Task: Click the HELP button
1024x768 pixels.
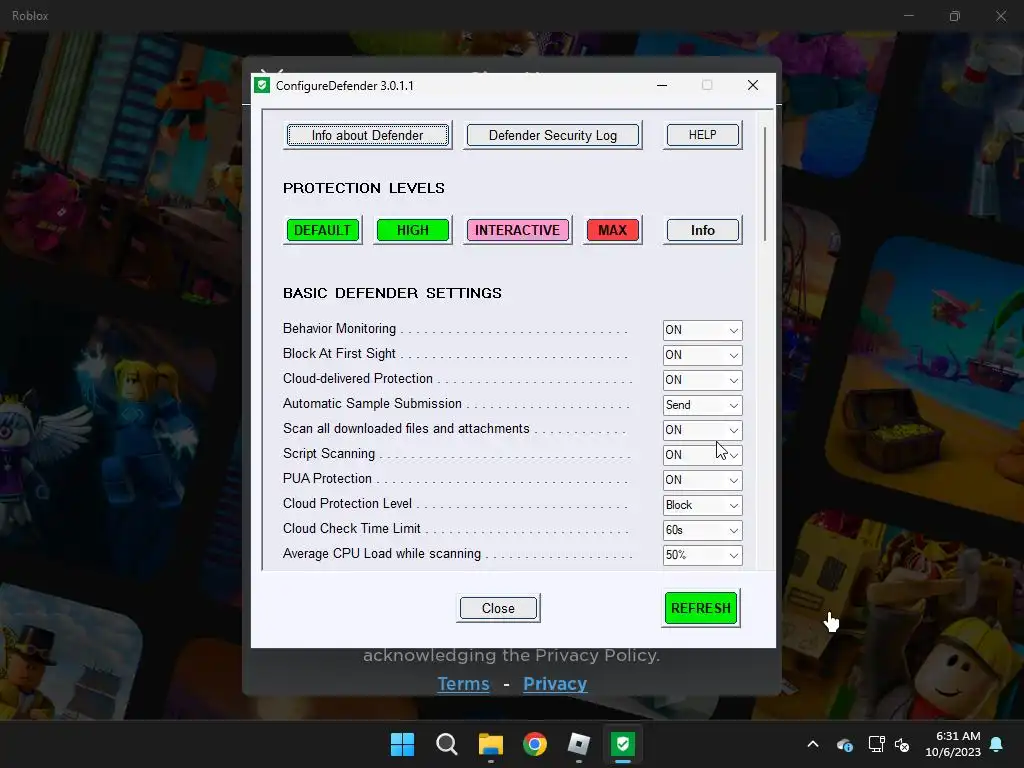Action: tap(703, 135)
